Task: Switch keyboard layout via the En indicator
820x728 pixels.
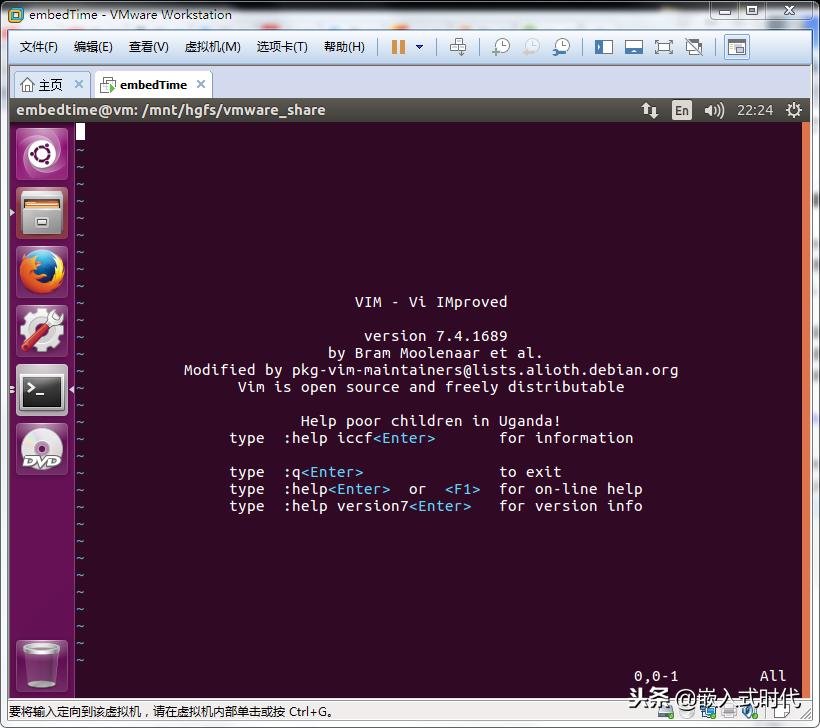Action: point(681,110)
